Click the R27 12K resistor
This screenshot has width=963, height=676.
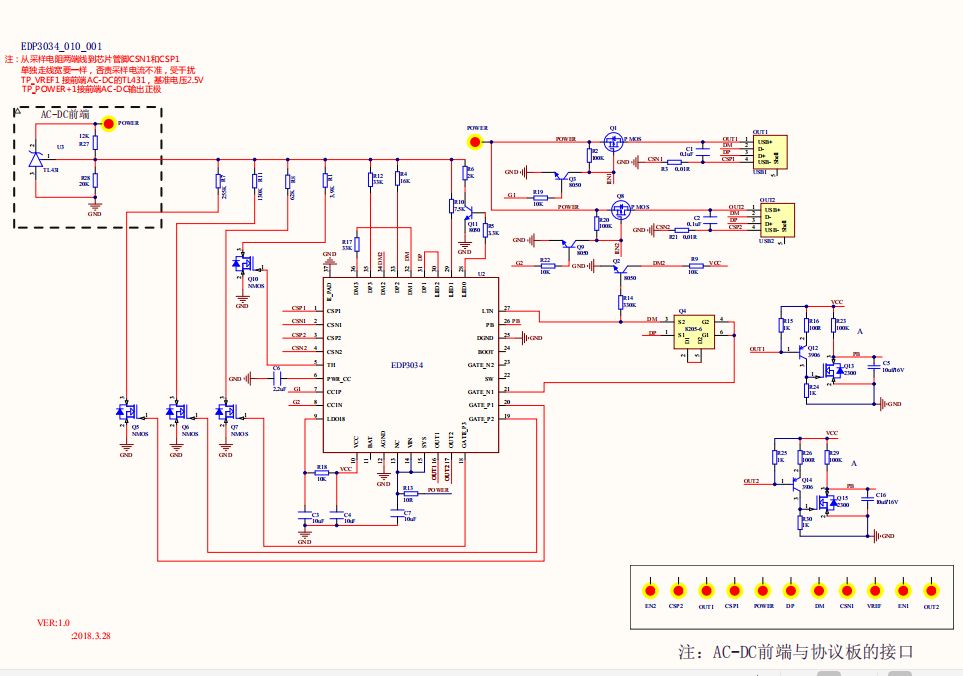pyautogui.click(x=95, y=141)
